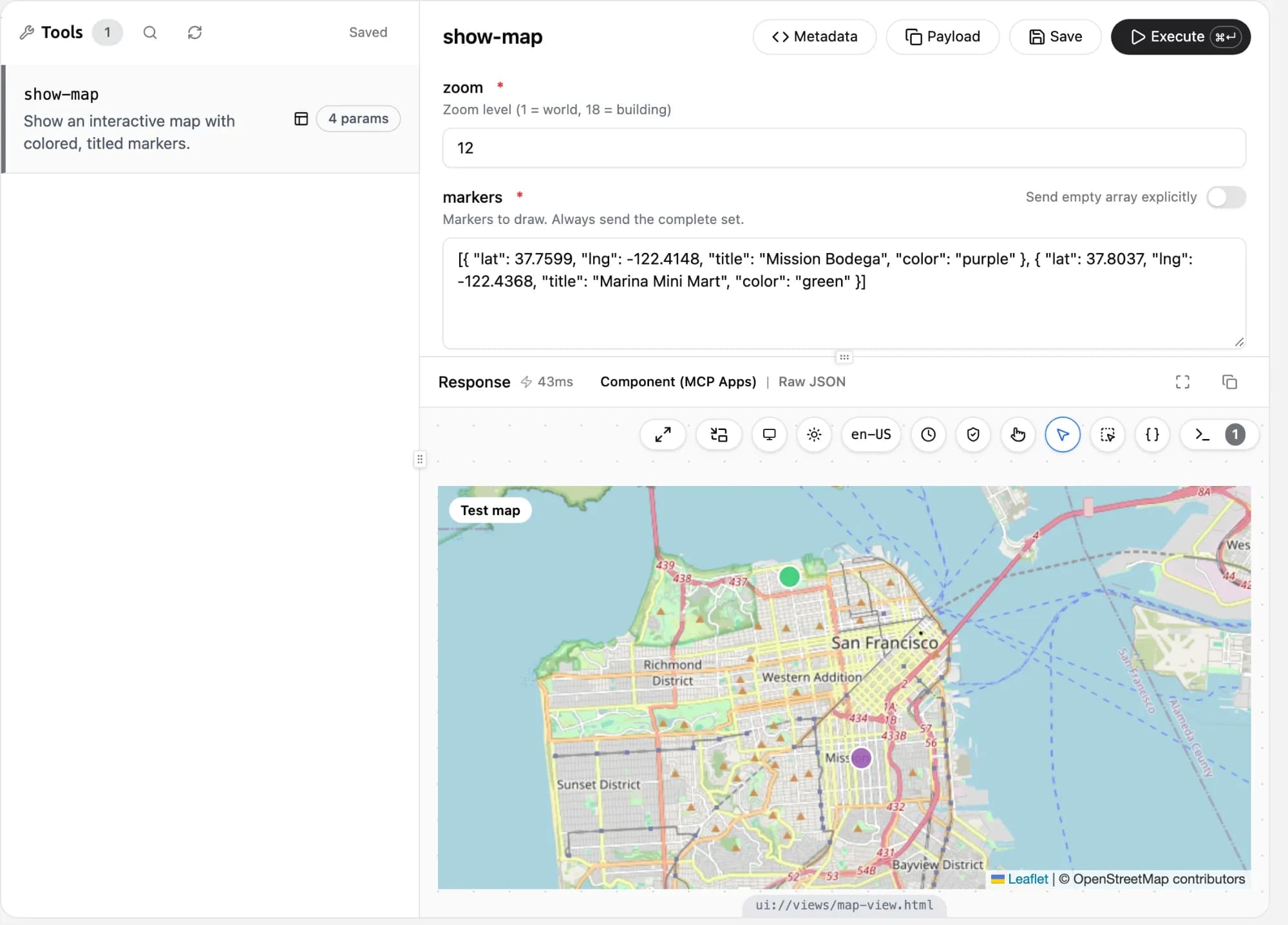The height and width of the screenshot is (925, 1288).
Task: Click the Payload button
Action: (x=942, y=37)
